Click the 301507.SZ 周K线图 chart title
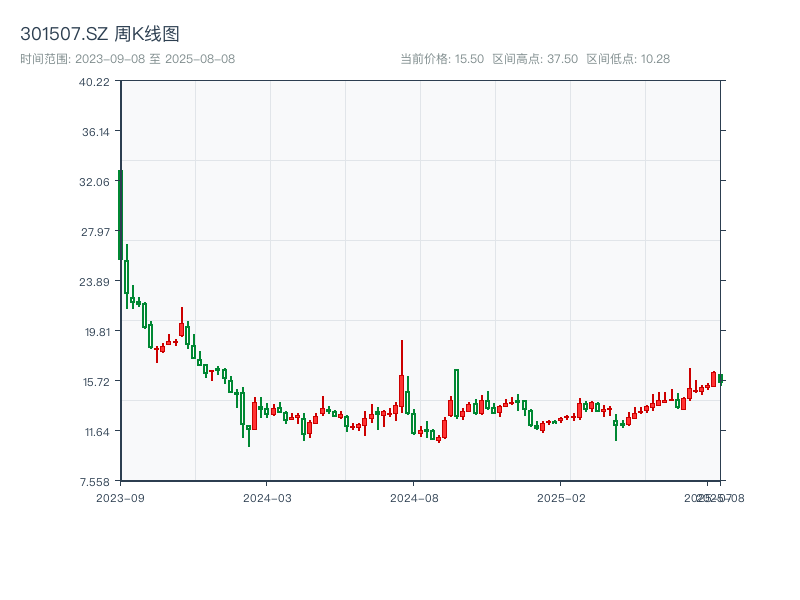 pos(100,35)
